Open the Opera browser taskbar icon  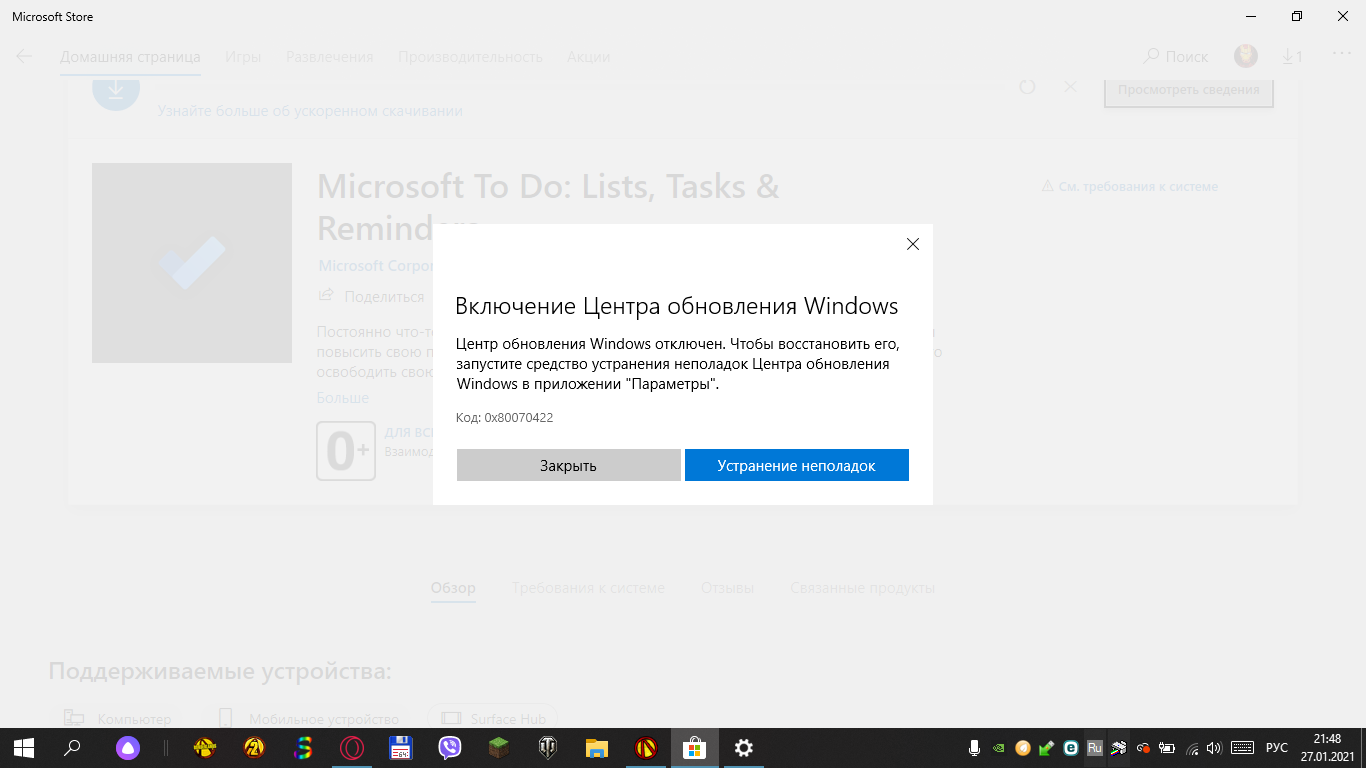[351, 748]
